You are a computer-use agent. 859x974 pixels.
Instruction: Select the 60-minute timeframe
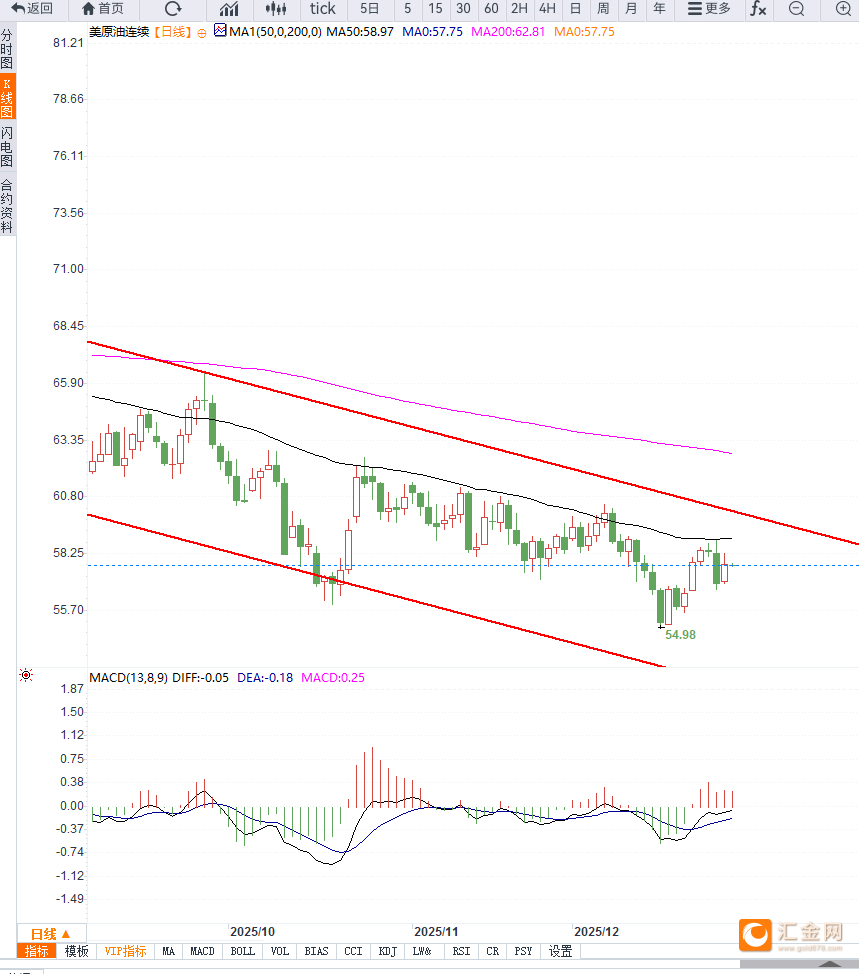click(491, 9)
